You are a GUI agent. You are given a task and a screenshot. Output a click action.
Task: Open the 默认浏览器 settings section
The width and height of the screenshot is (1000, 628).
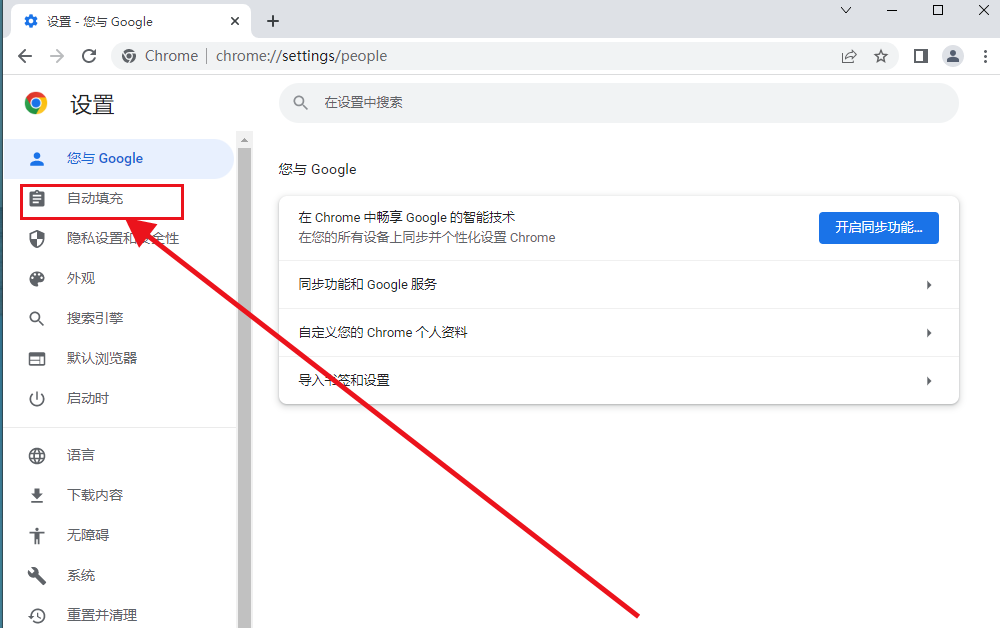click(119, 359)
